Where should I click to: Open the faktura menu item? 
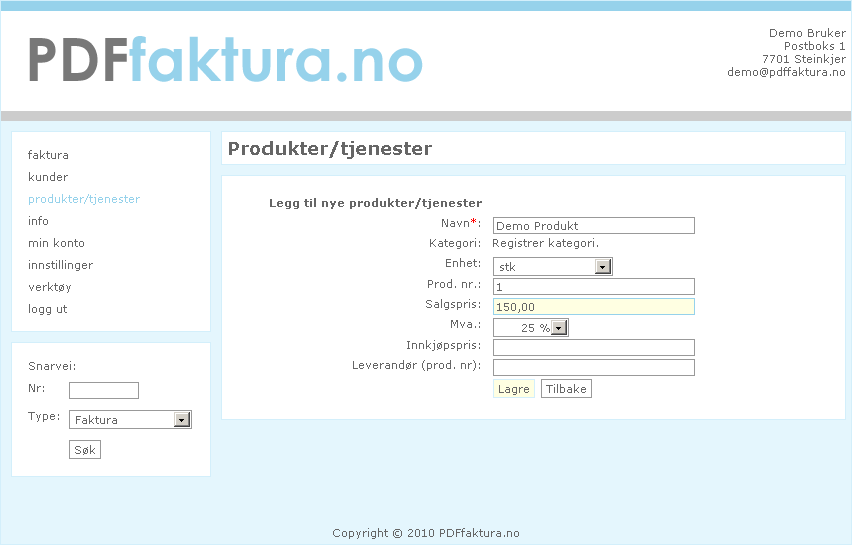tap(48, 155)
